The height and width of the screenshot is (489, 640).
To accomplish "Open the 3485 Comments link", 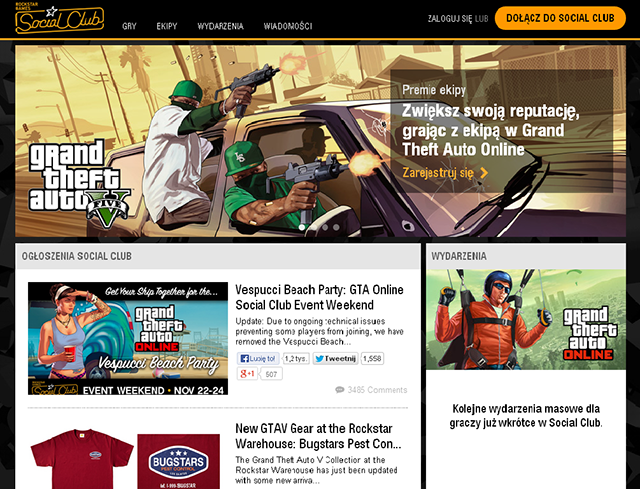I will coord(377,390).
